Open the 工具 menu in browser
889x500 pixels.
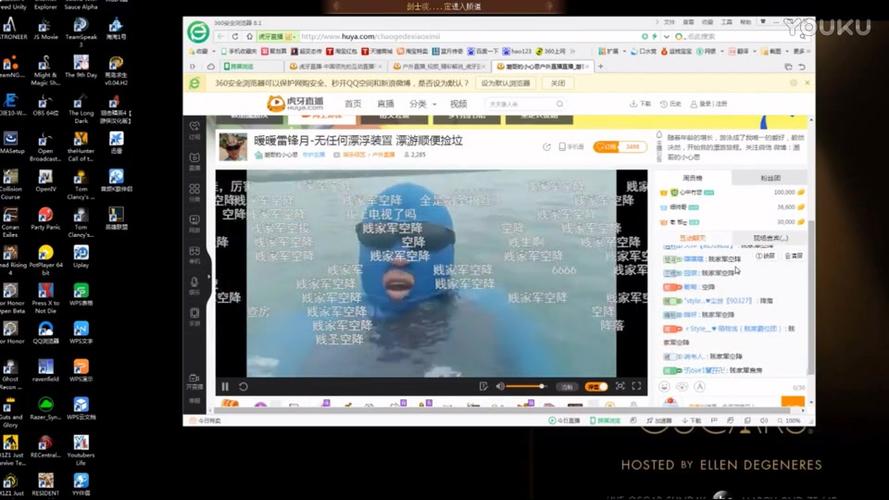[x=727, y=22]
